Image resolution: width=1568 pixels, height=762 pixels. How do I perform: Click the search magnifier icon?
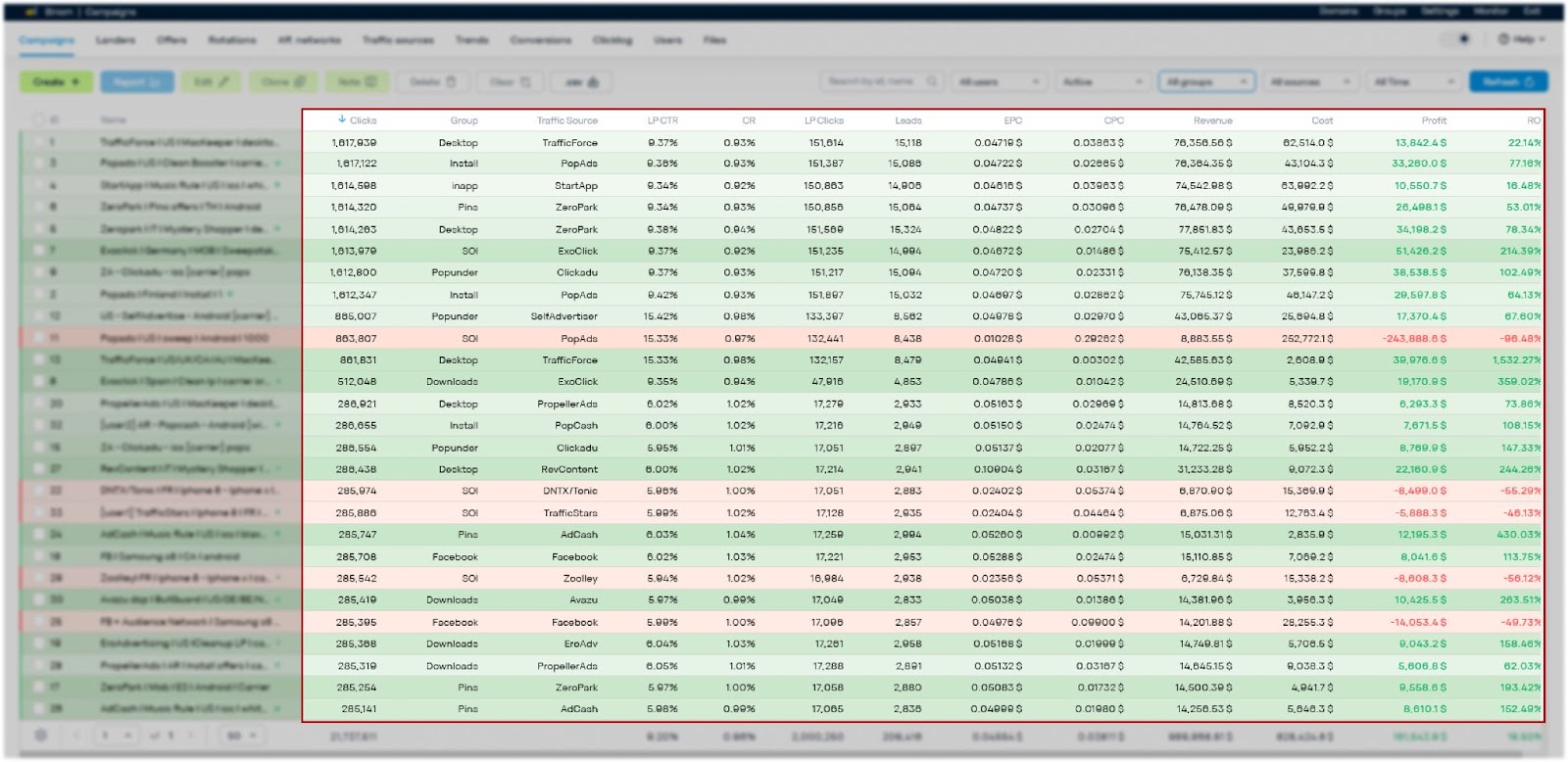point(932,81)
